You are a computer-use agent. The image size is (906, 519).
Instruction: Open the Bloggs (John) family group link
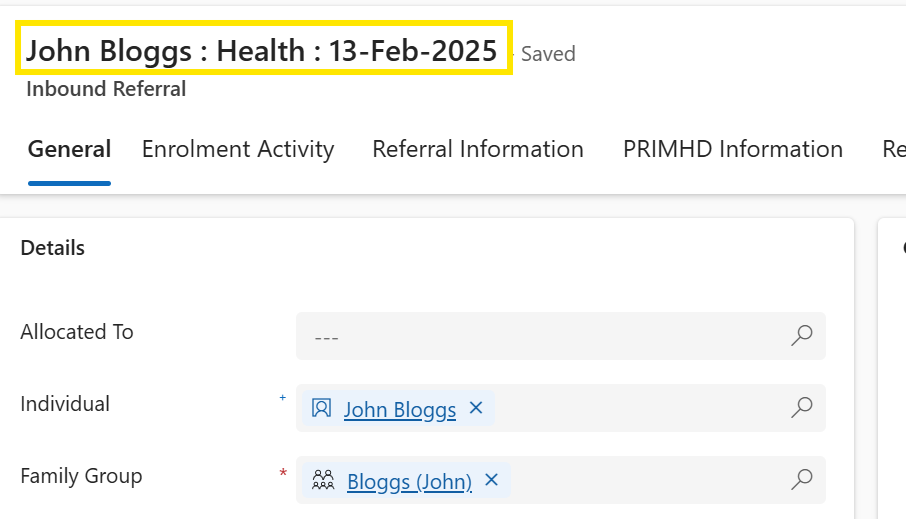(409, 481)
